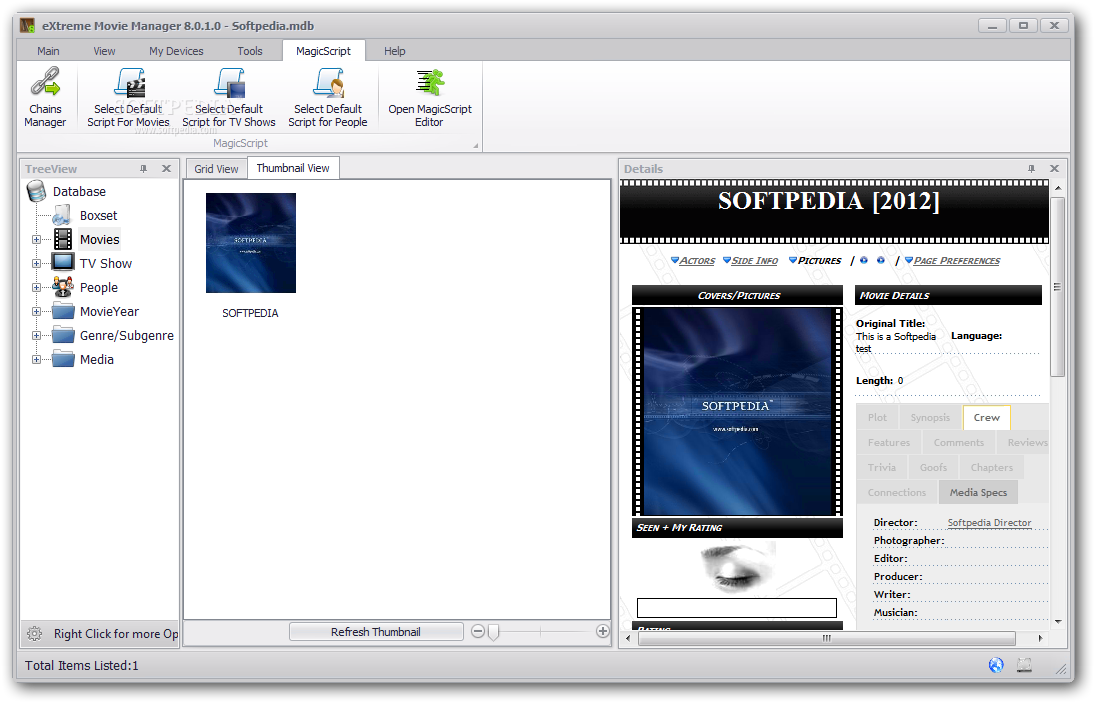Image resolution: width=1095 pixels, height=703 pixels.
Task: Expand the MagicScript group dialog launcher
Action: click(476, 146)
